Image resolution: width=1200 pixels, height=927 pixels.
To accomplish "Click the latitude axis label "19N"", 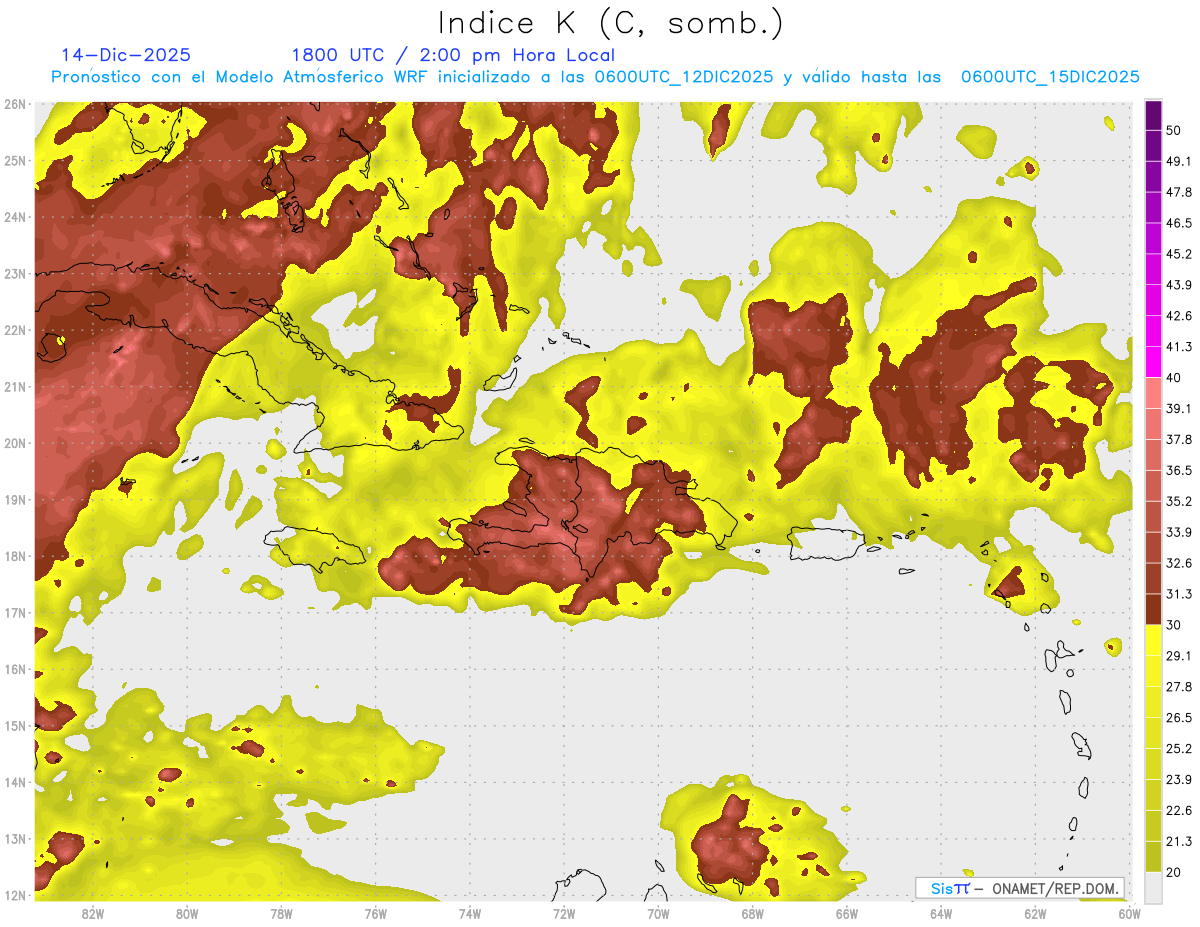I will 15,499.
